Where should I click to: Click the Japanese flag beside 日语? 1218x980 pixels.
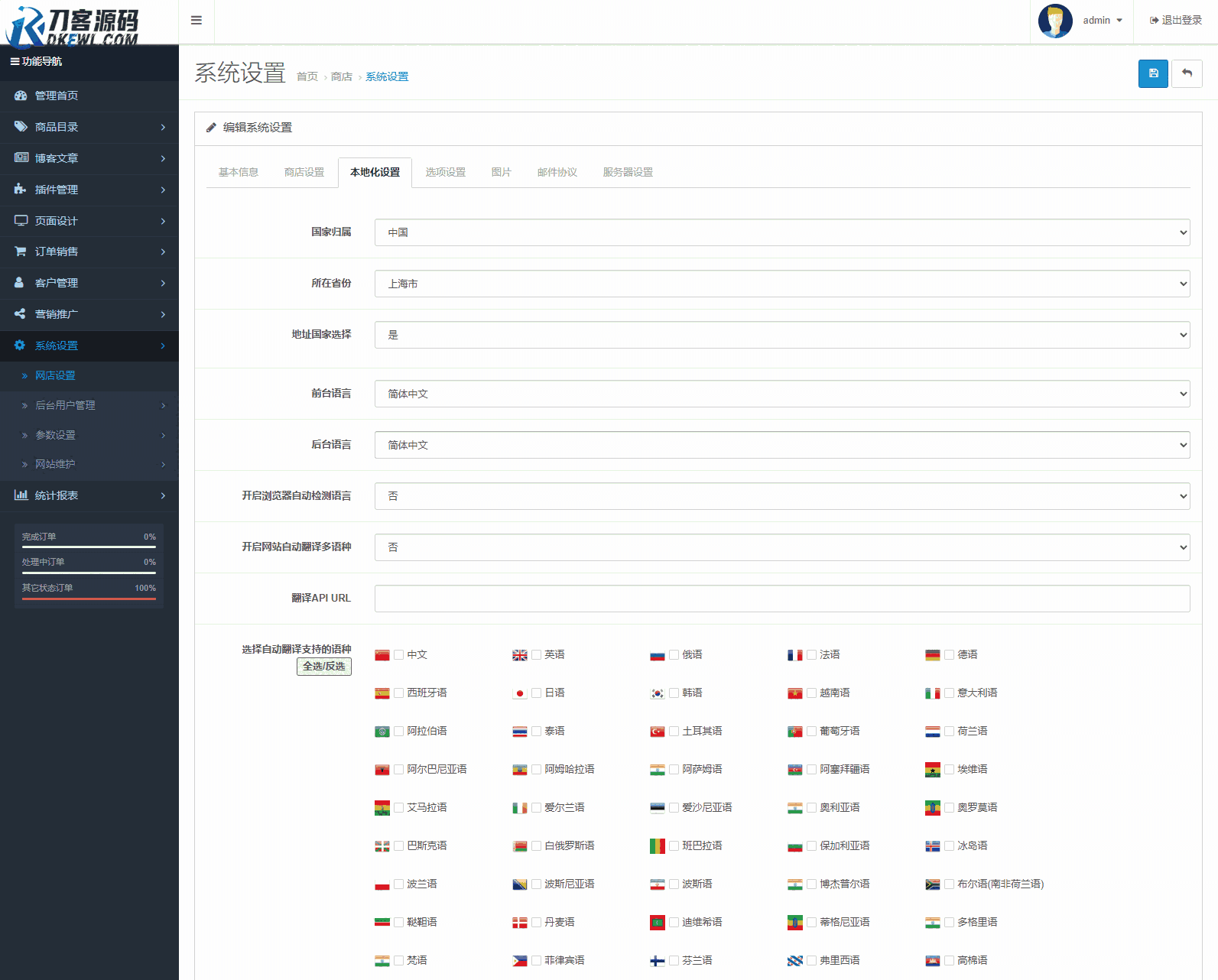[x=520, y=693]
